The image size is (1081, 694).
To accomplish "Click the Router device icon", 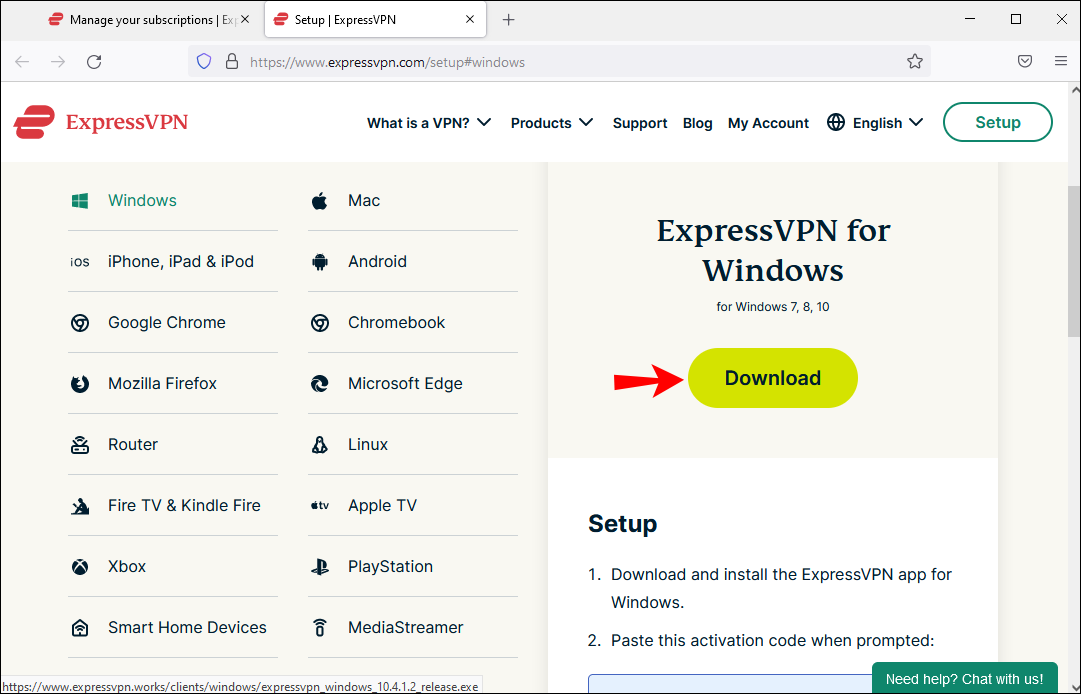I will click(x=80, y=445).
